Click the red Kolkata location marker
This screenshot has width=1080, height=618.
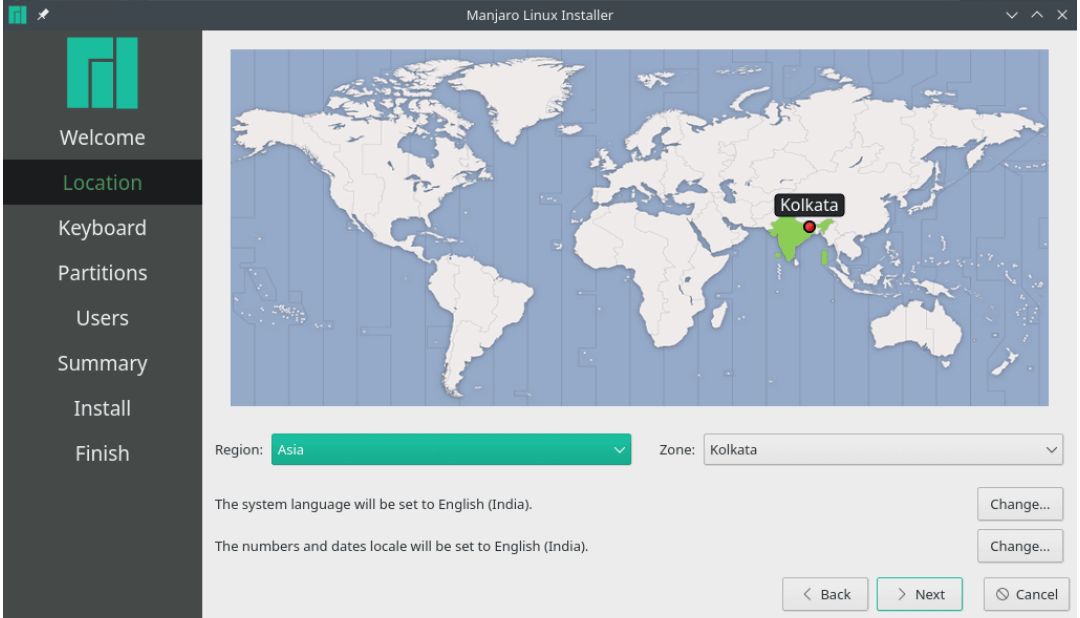809,227
